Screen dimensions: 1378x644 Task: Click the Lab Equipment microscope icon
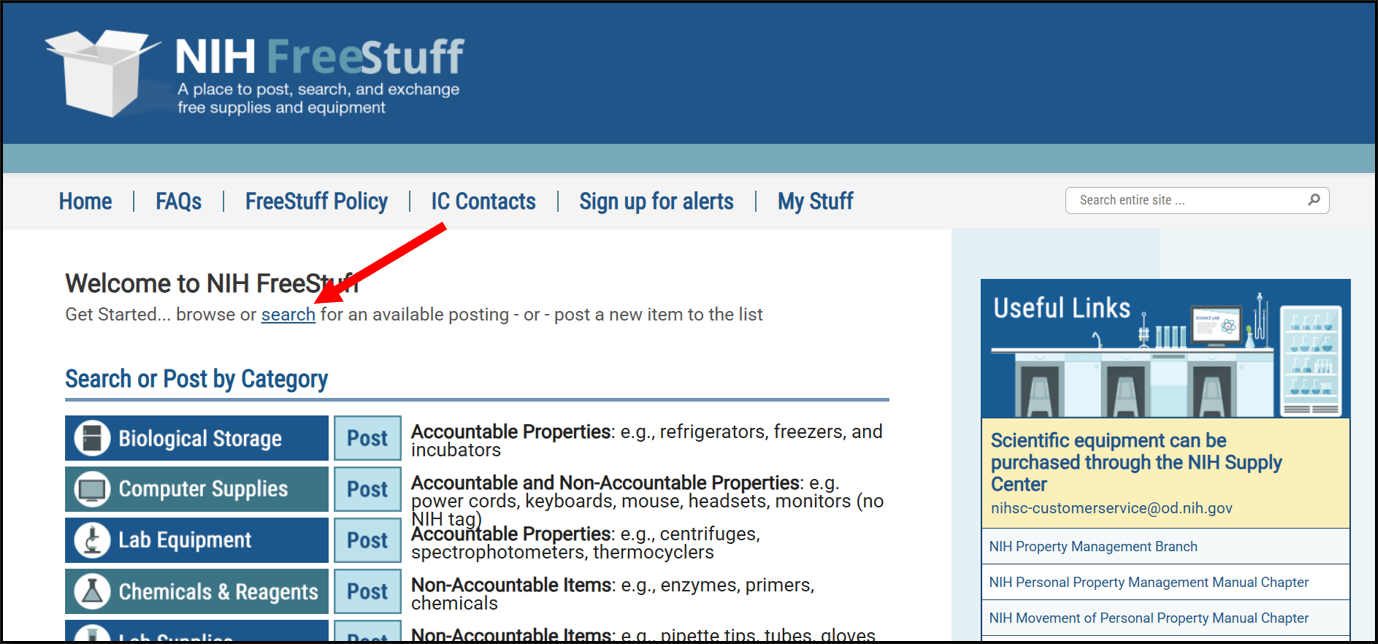click(x=92, y=540)
